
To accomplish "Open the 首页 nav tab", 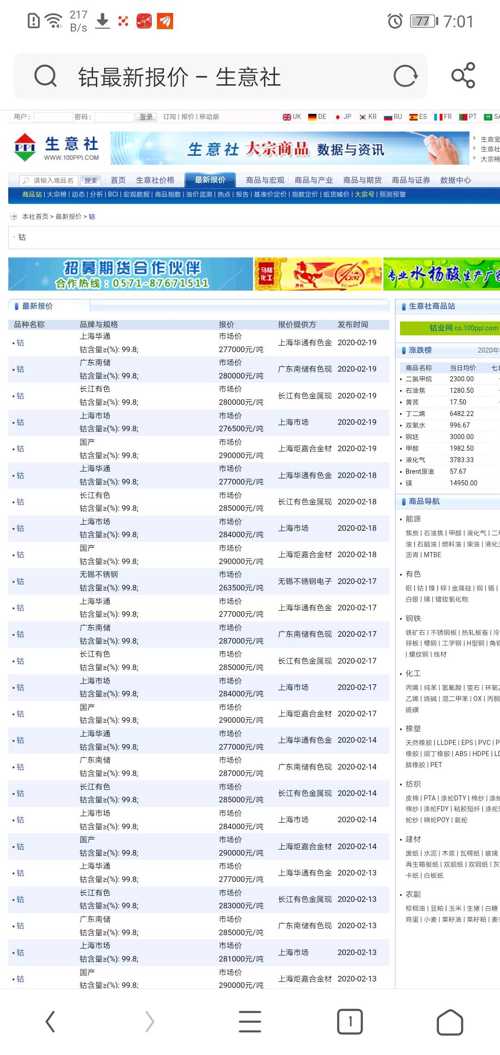I will click(x=118, y=180).
